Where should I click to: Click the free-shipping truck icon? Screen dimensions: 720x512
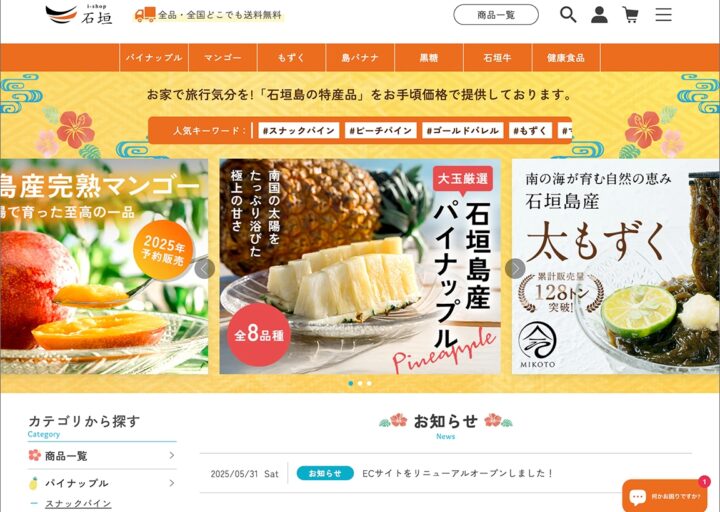pos(145,15)
